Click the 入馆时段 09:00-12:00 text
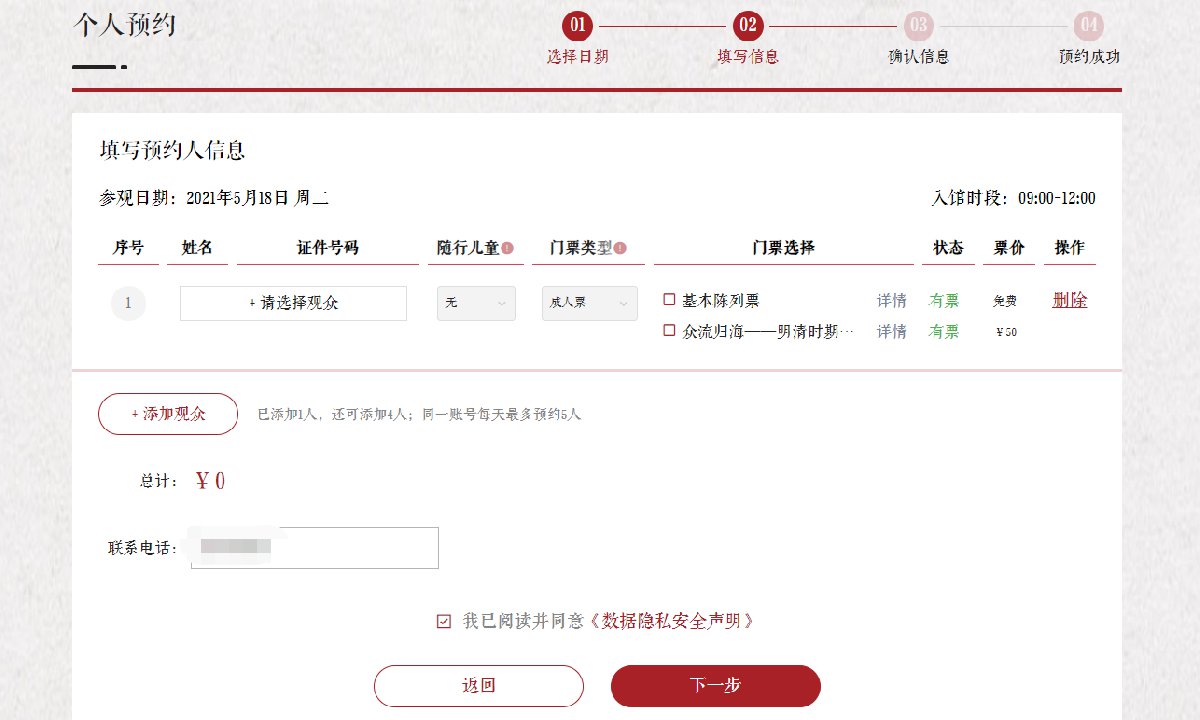Image resolution: width=1200 pixels, height=720 pixels. click(x=1013, y=198)
